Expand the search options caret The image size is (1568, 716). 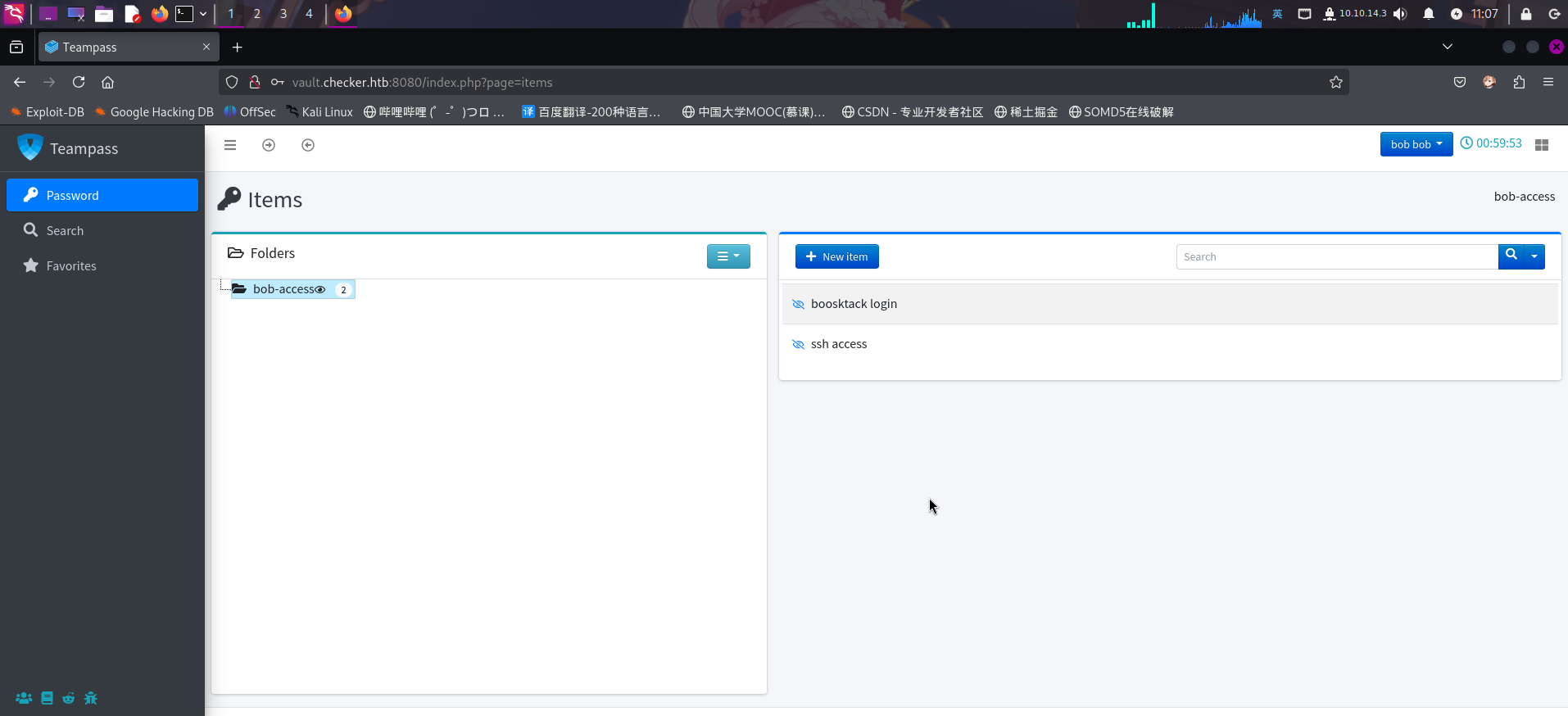tap(1534, 256)
